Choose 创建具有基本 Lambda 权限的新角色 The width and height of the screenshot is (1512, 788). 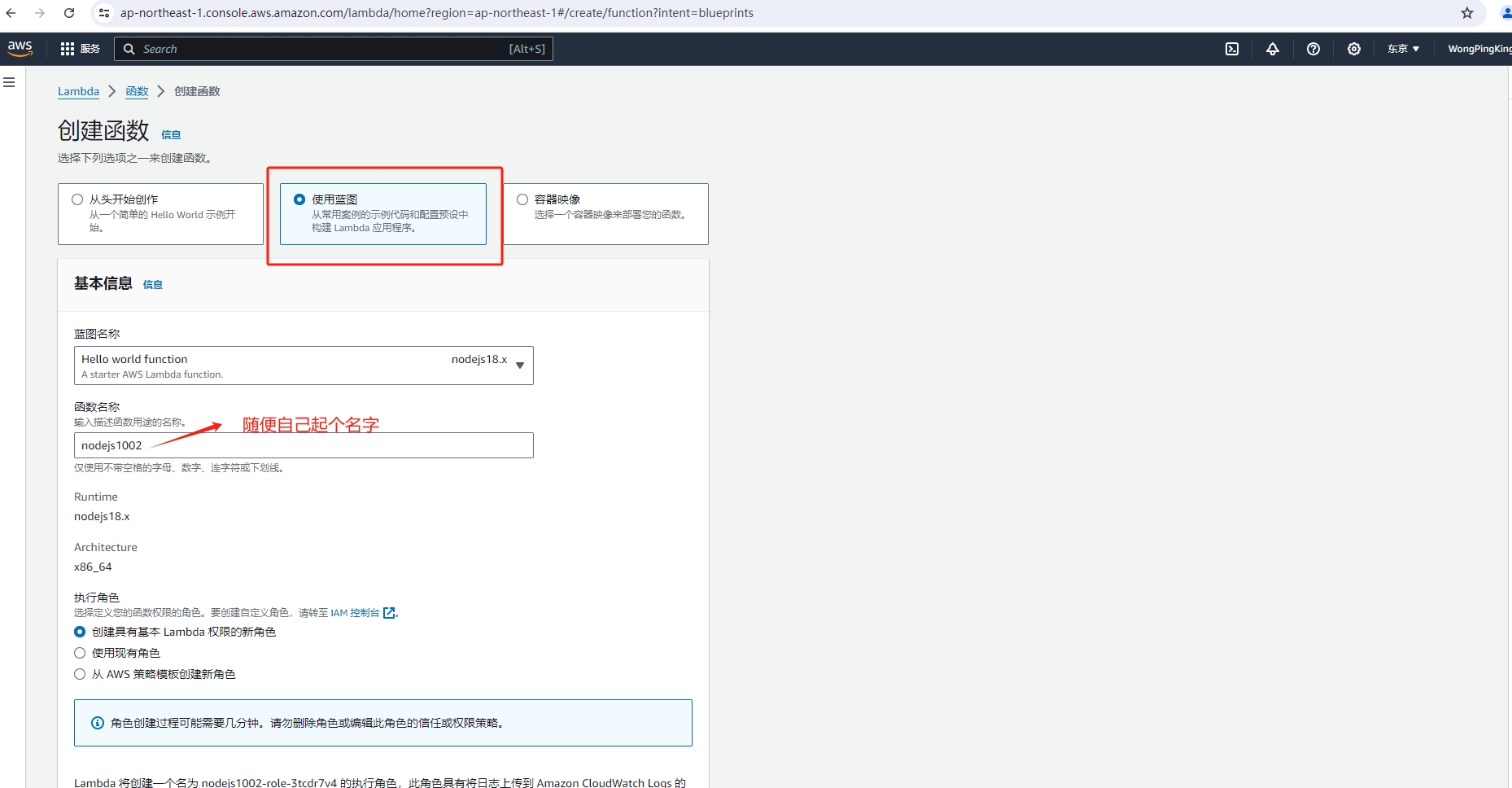(80, 632)
